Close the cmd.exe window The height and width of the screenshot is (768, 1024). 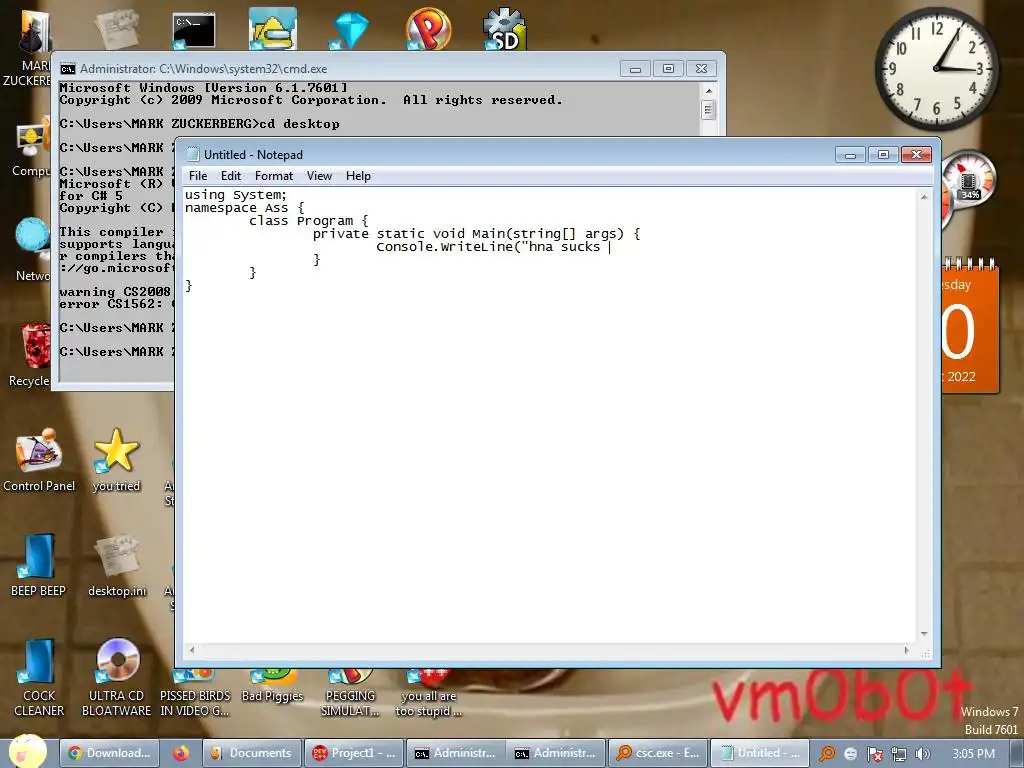701,69
